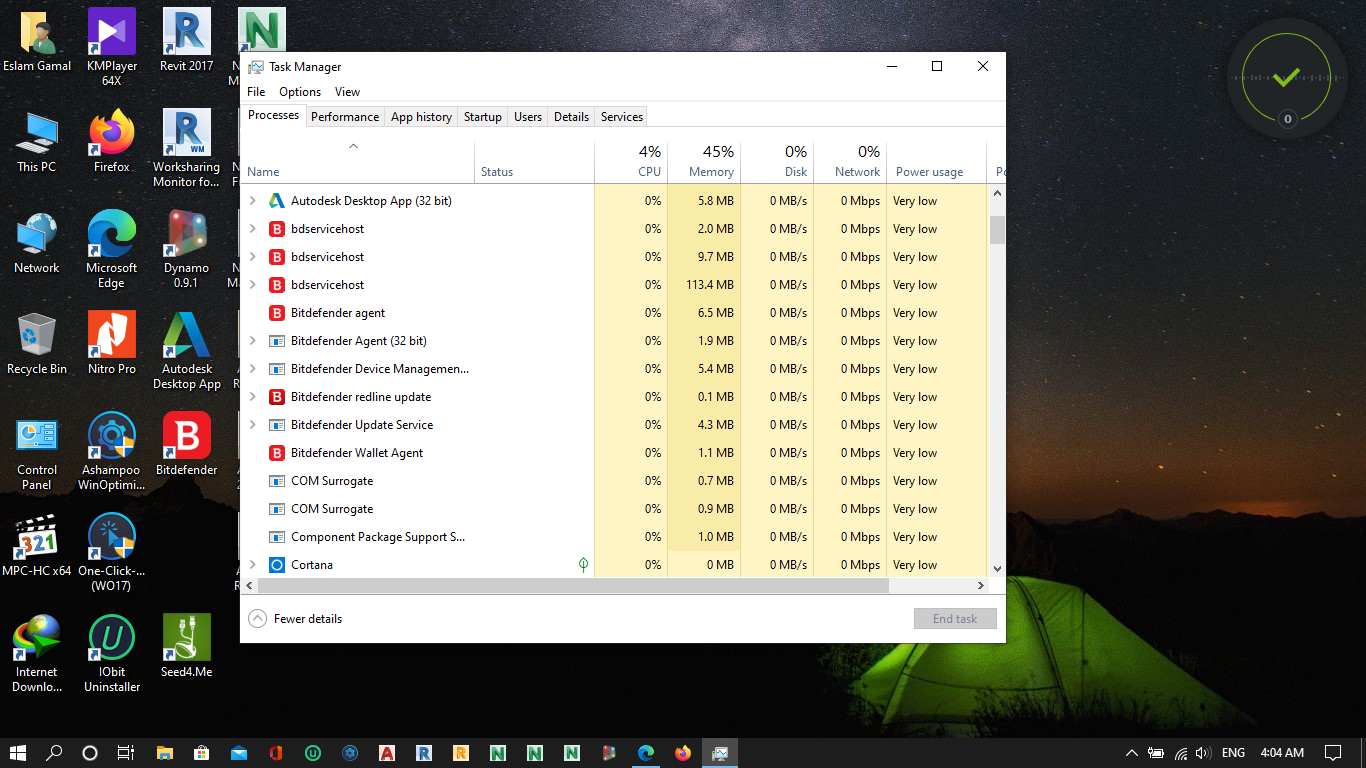Select the Bitdefender Wallet Agent process icon
Screen dimensions: 1366x768
click(277, 453)
